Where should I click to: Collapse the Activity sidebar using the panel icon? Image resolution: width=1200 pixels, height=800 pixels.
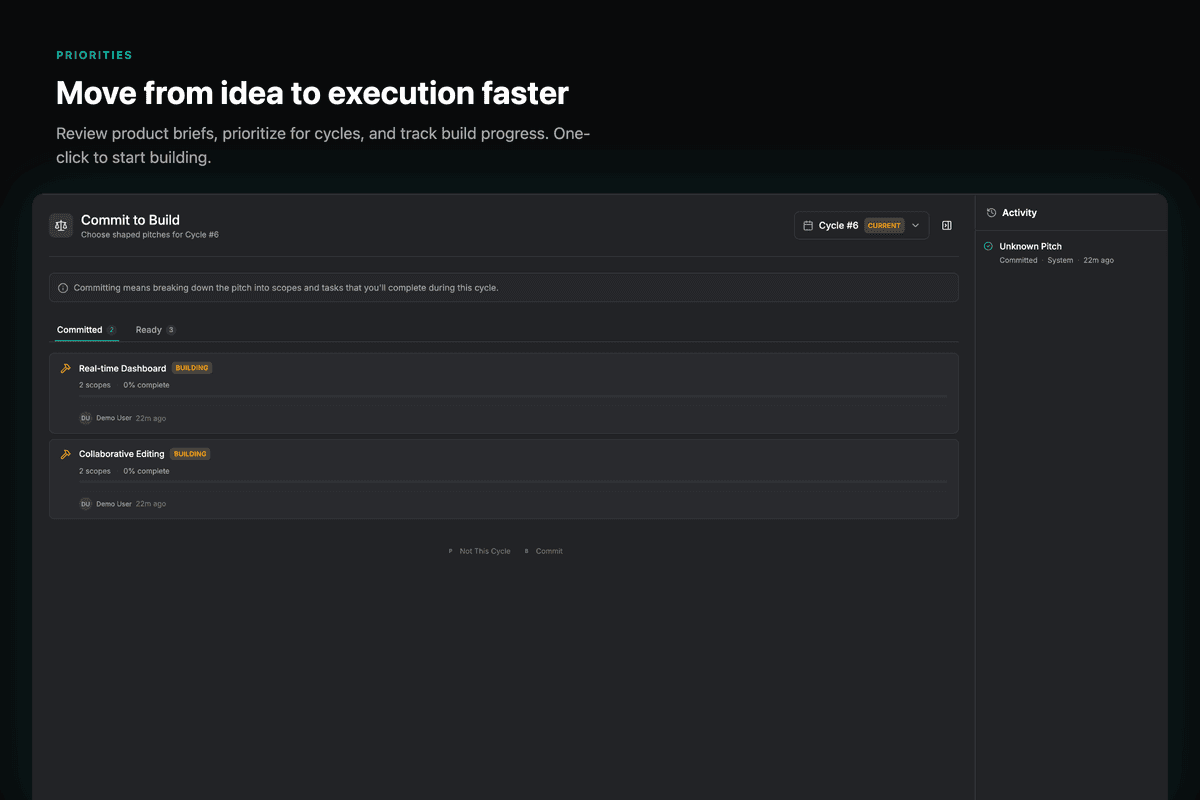point(946,225)
